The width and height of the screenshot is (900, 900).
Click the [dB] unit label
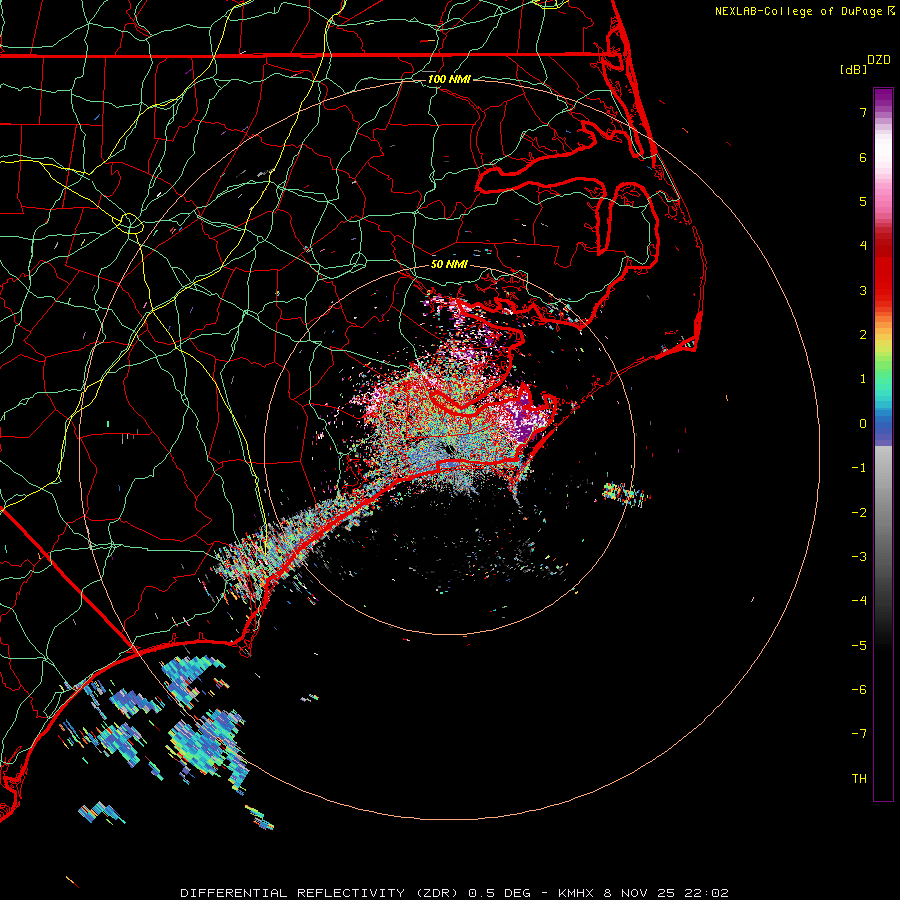(x=854, y=69)
